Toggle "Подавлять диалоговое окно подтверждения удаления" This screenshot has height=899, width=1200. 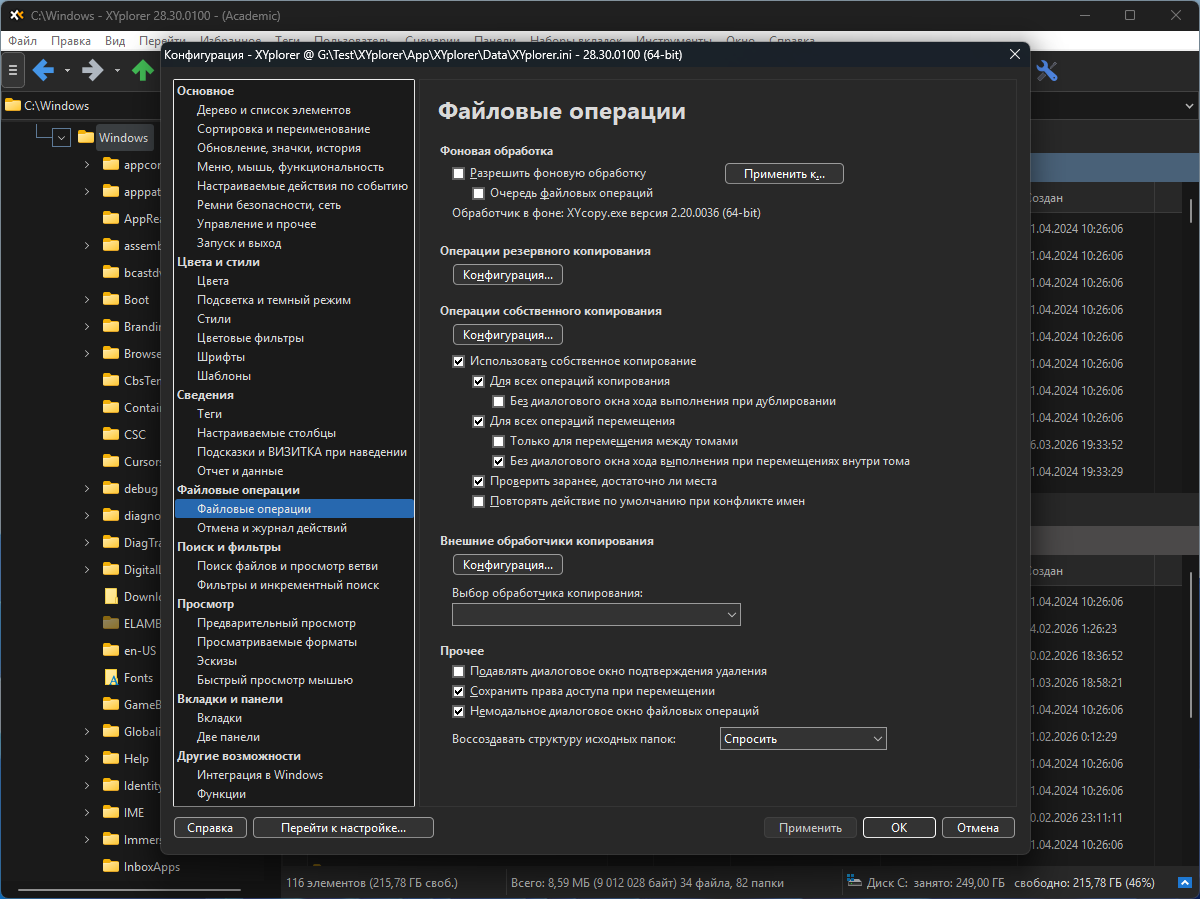click(459, 671)
